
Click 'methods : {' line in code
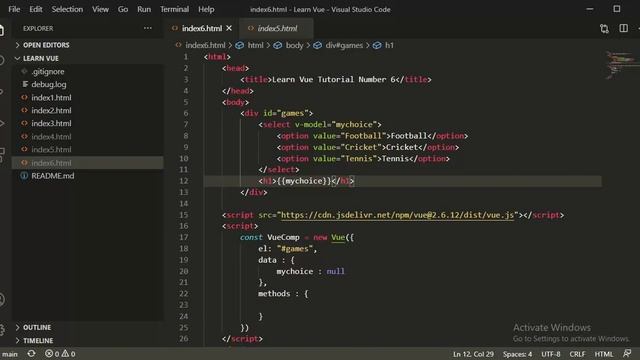point(283,293)
